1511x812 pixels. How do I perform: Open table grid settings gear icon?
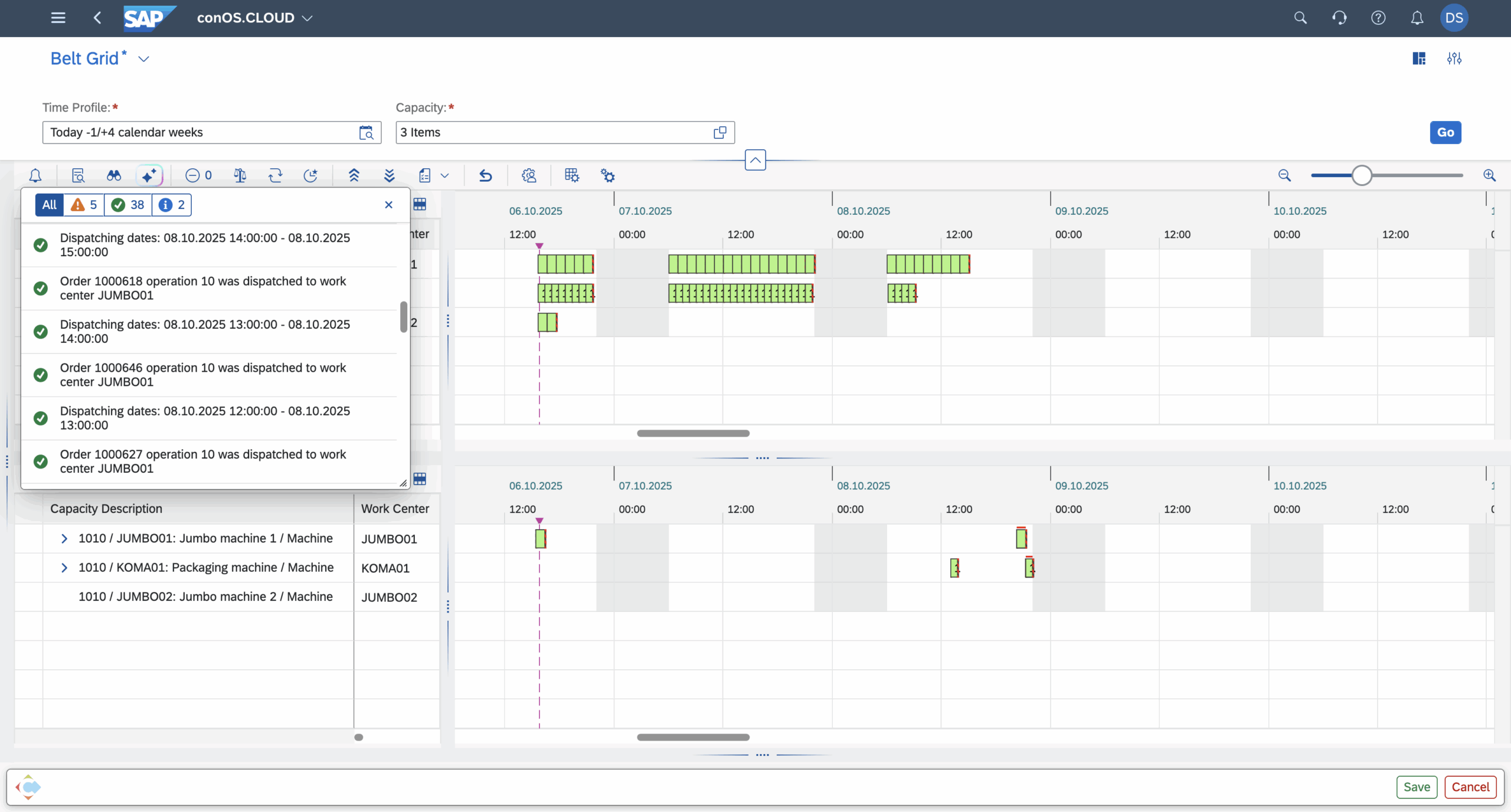click(x=572, y=175)
